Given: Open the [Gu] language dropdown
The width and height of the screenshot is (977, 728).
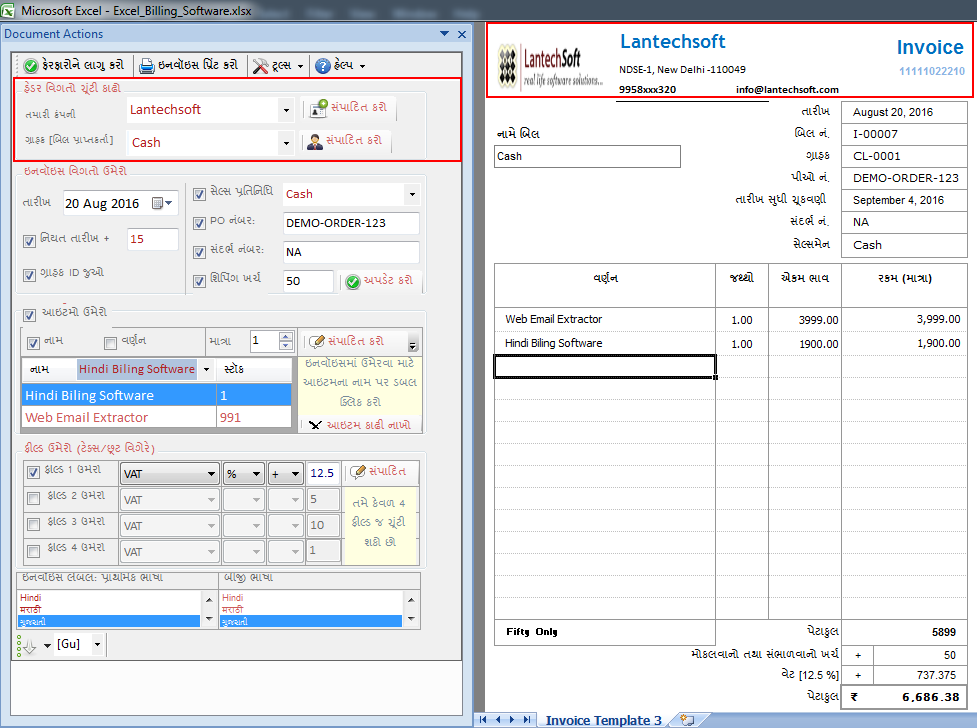Looking at the screenshot, I should click(97, 644).
